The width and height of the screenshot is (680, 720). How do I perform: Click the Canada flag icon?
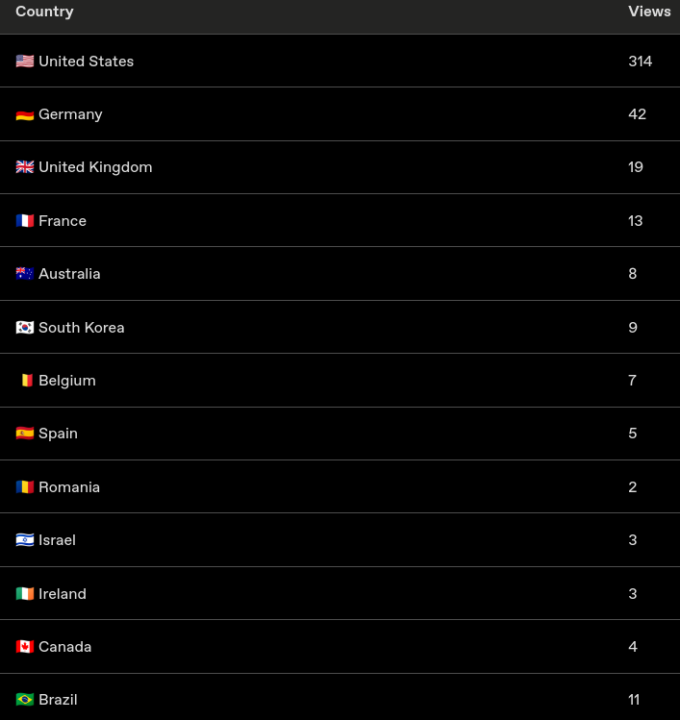tap(25, 647)
